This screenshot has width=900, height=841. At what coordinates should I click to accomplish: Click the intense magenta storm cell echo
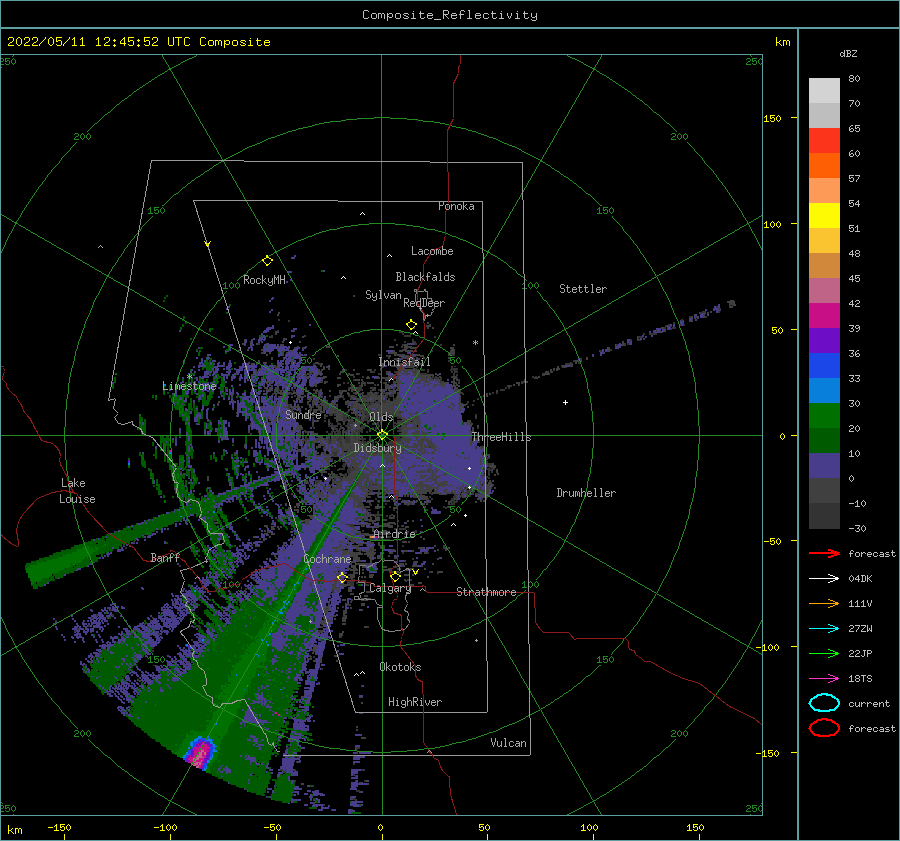pyautogui.click(x=200, y=753)
